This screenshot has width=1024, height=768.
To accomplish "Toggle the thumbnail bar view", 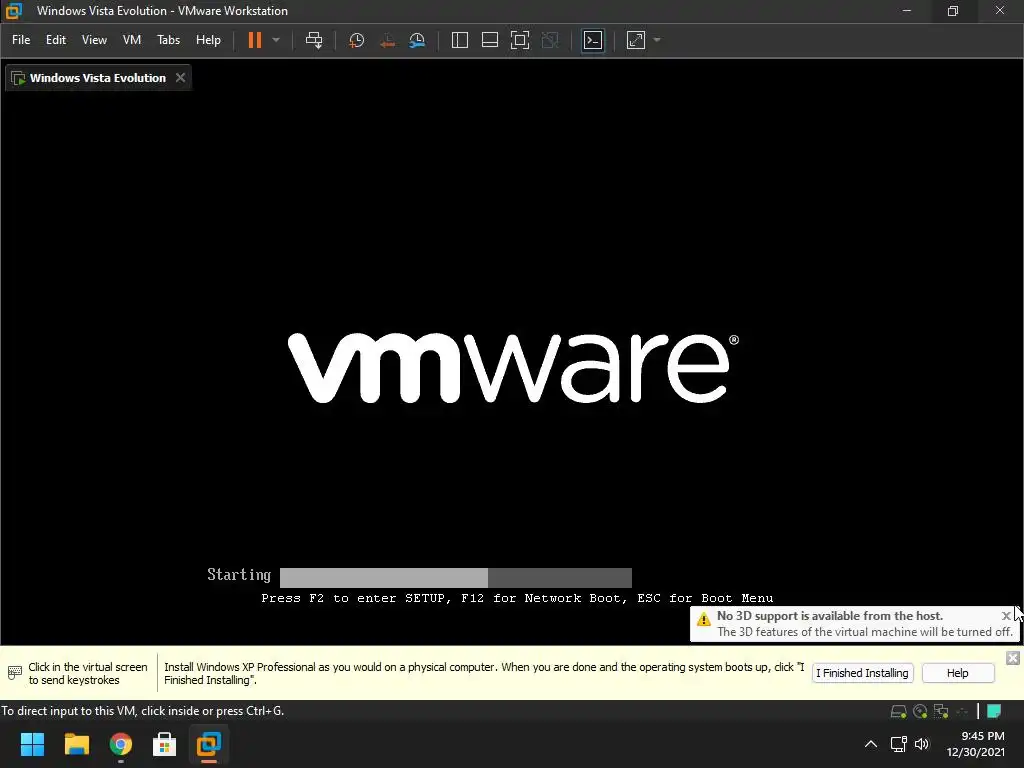I will click(490, 40).
